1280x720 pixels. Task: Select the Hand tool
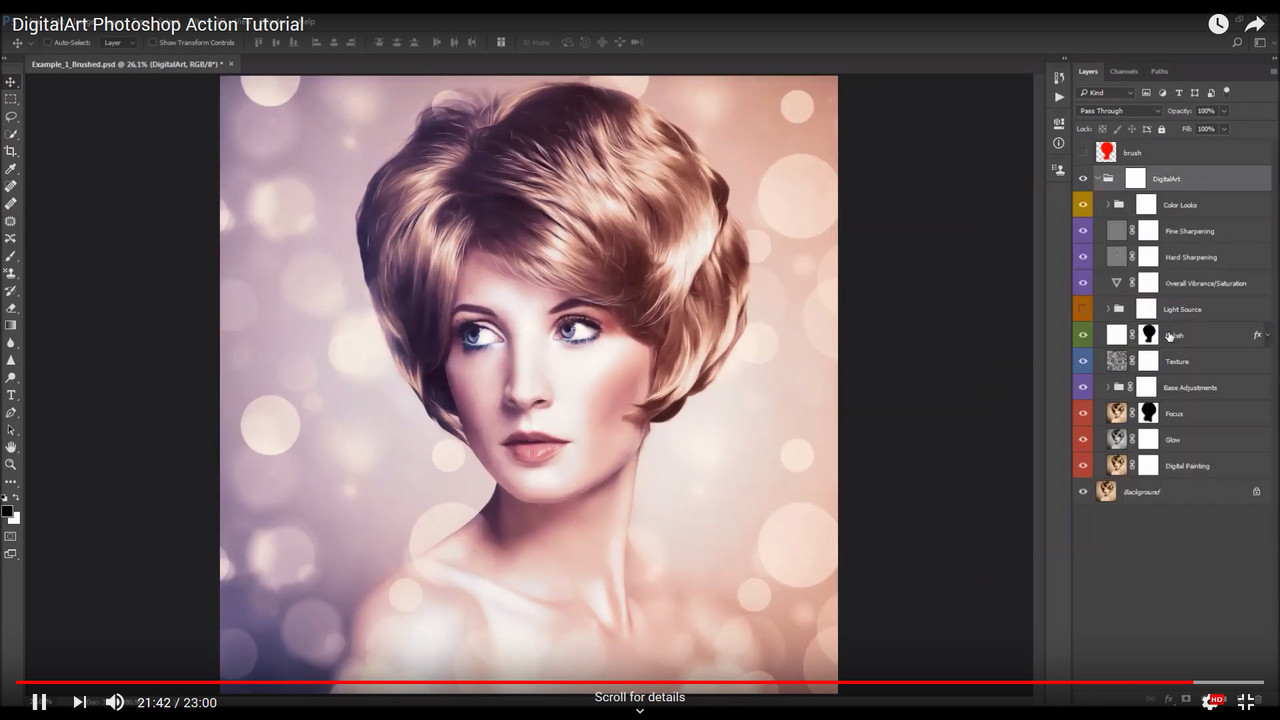click(11, 447)
